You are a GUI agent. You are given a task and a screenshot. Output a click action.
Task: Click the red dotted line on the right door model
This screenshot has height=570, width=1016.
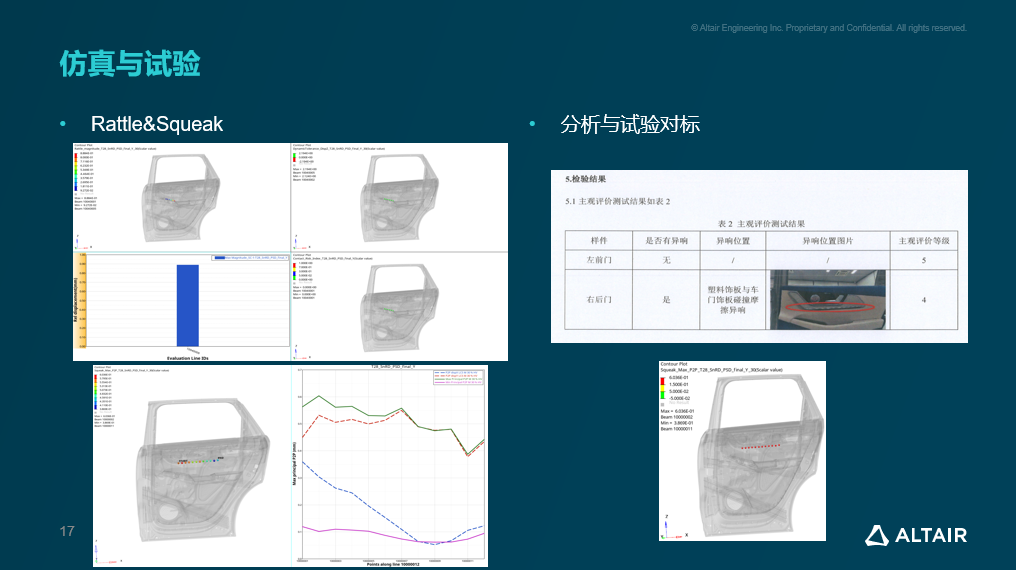click(x=761, y=446)
